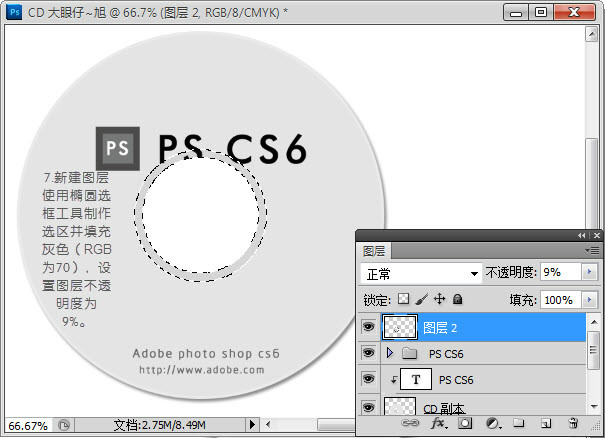Viewport: 605px width, 438px height.
Task: Open the blend mode 正常 dropdown
Action: (420, 273)
